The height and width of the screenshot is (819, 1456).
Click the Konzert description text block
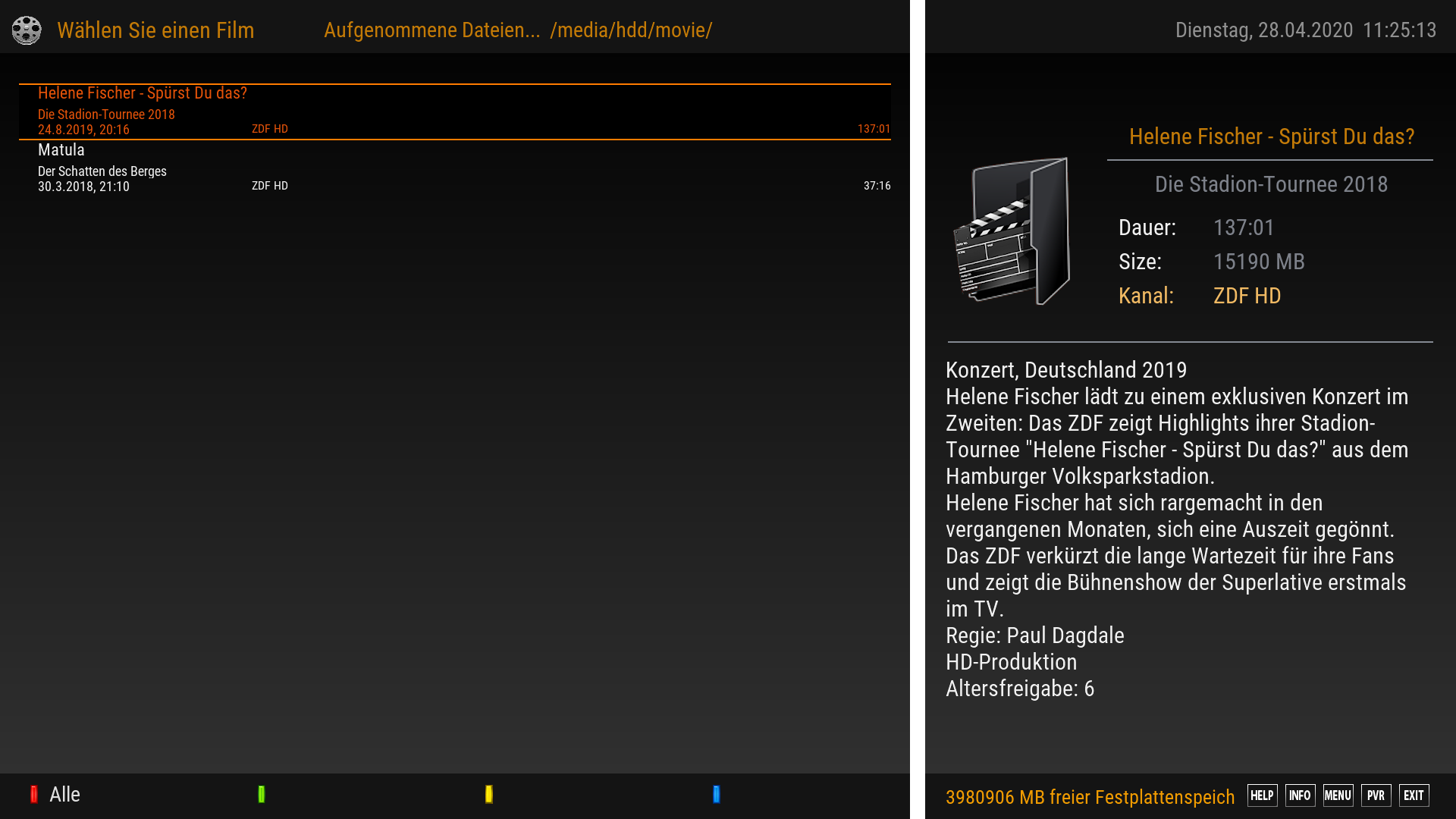coord(1175,529)
